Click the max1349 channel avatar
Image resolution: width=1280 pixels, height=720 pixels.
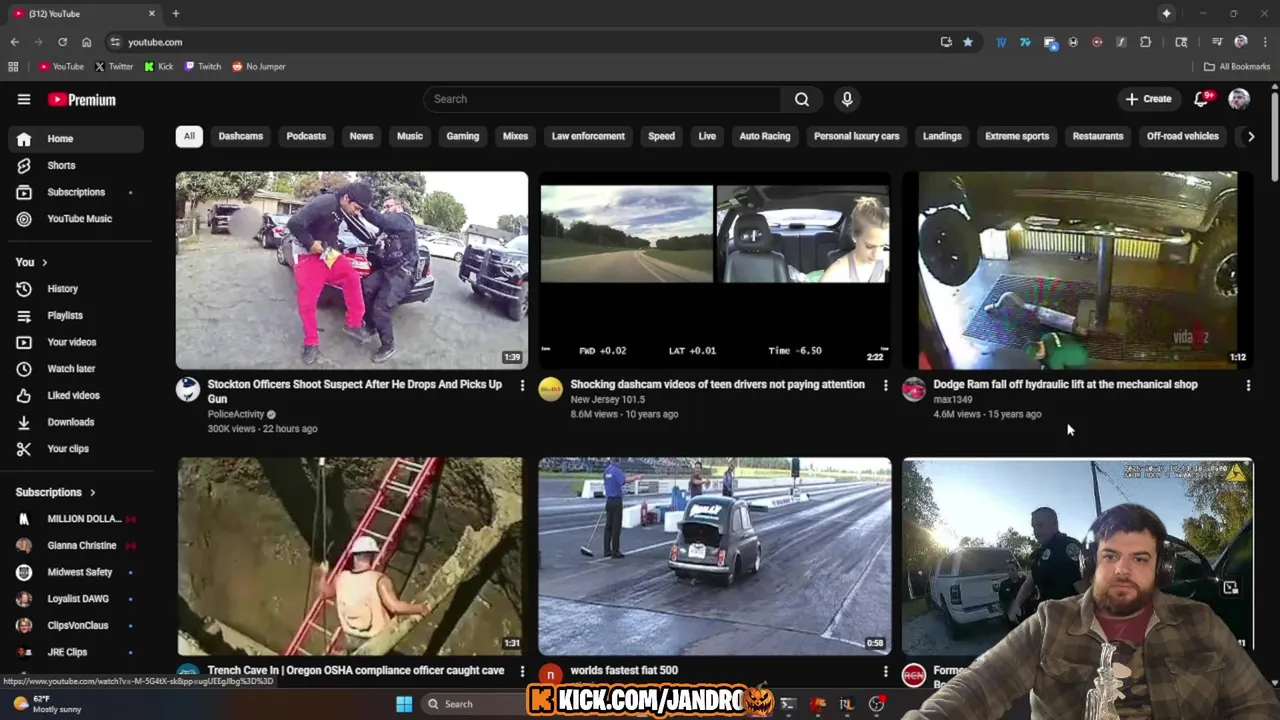pyautogui.click(x=914, y=390)
